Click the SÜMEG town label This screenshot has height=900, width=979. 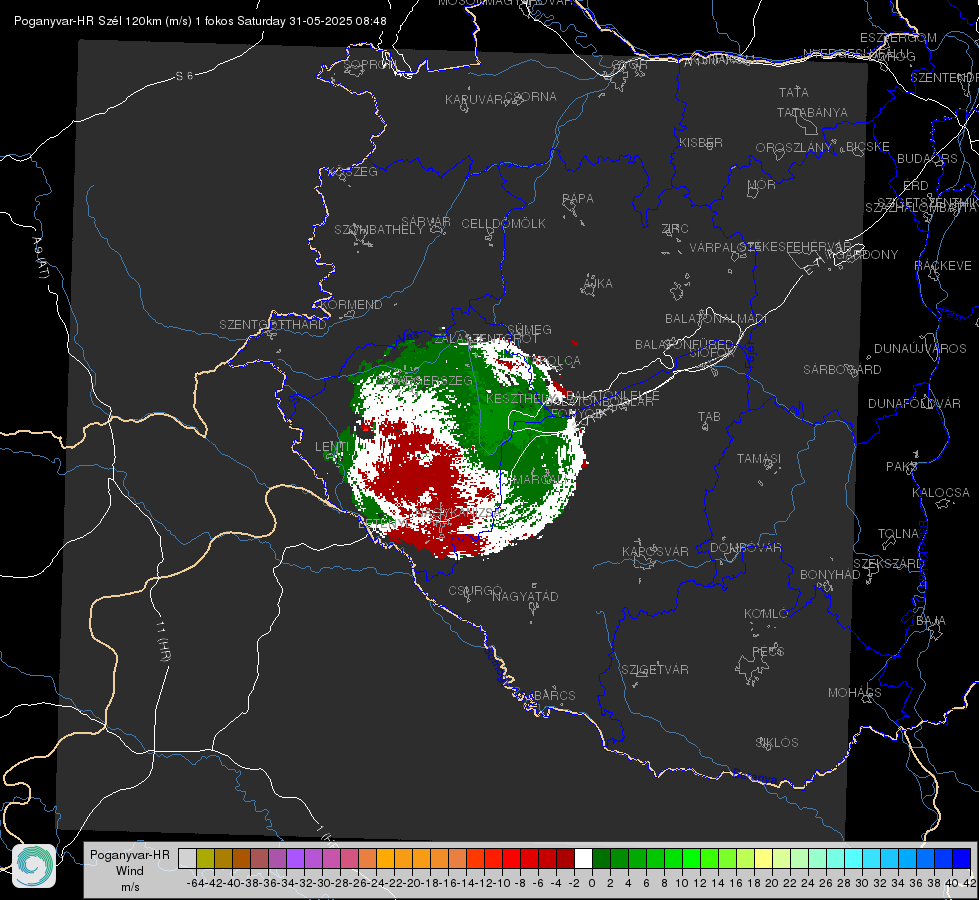click(x=529, y=329)
